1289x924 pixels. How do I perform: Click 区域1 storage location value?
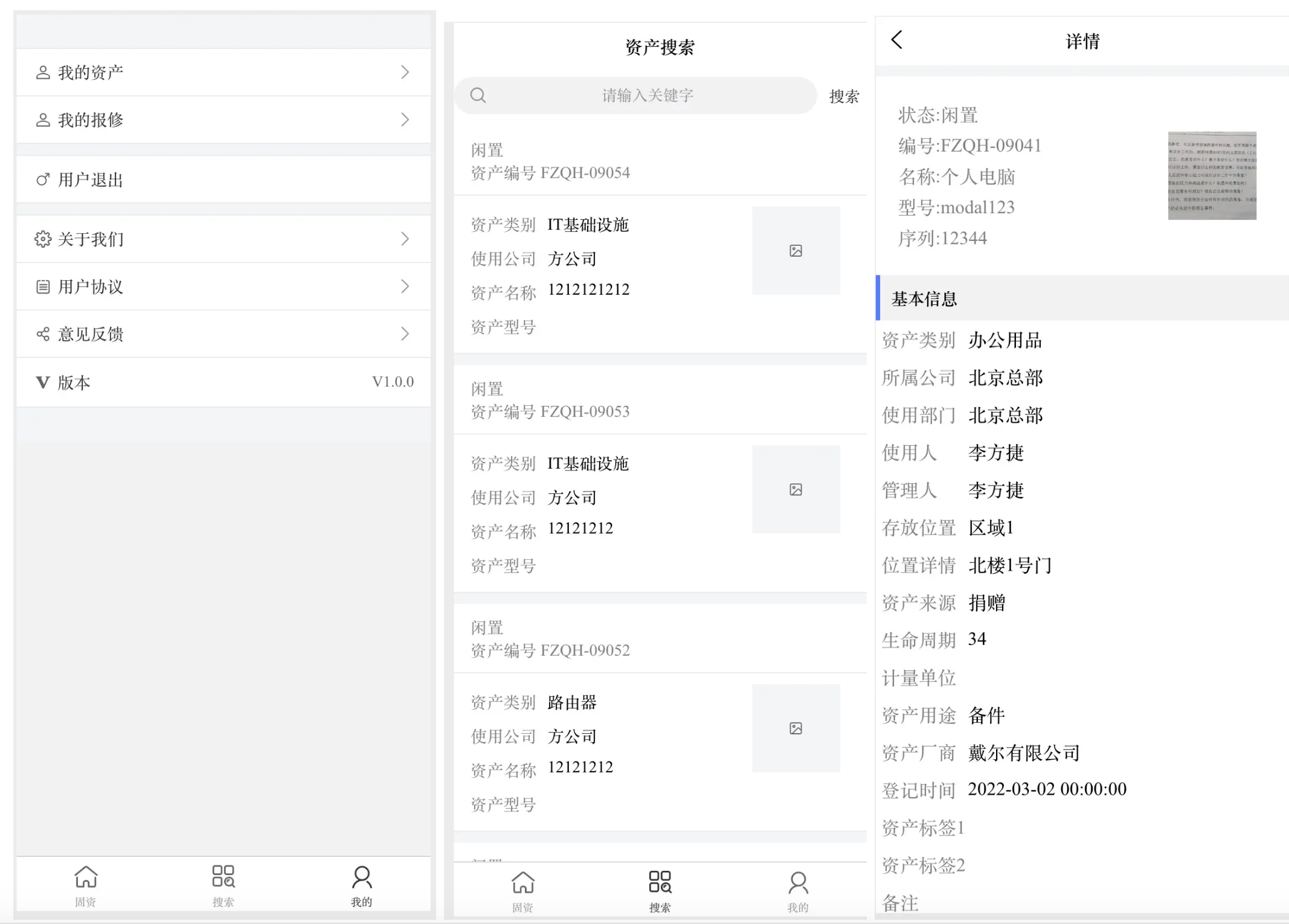tap(991, 528)
